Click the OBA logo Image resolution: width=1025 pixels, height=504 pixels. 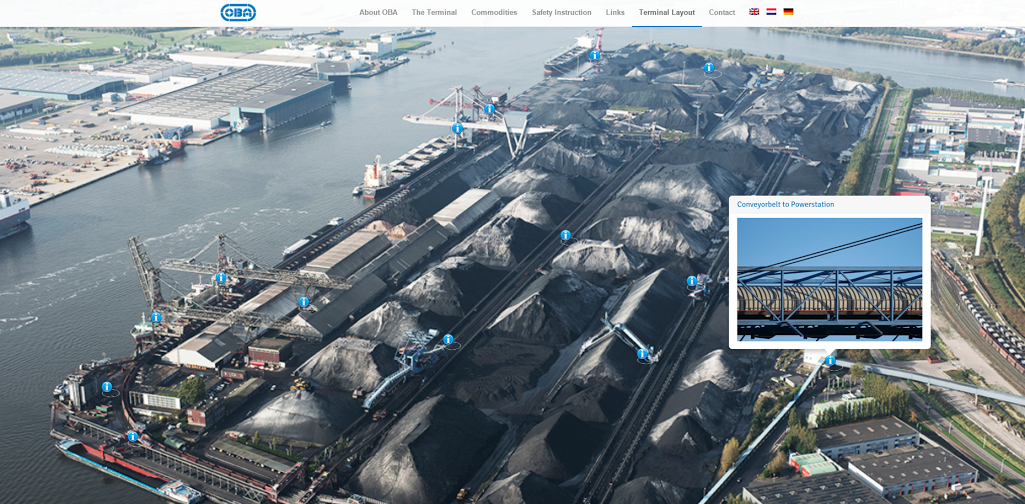point(238,12)
